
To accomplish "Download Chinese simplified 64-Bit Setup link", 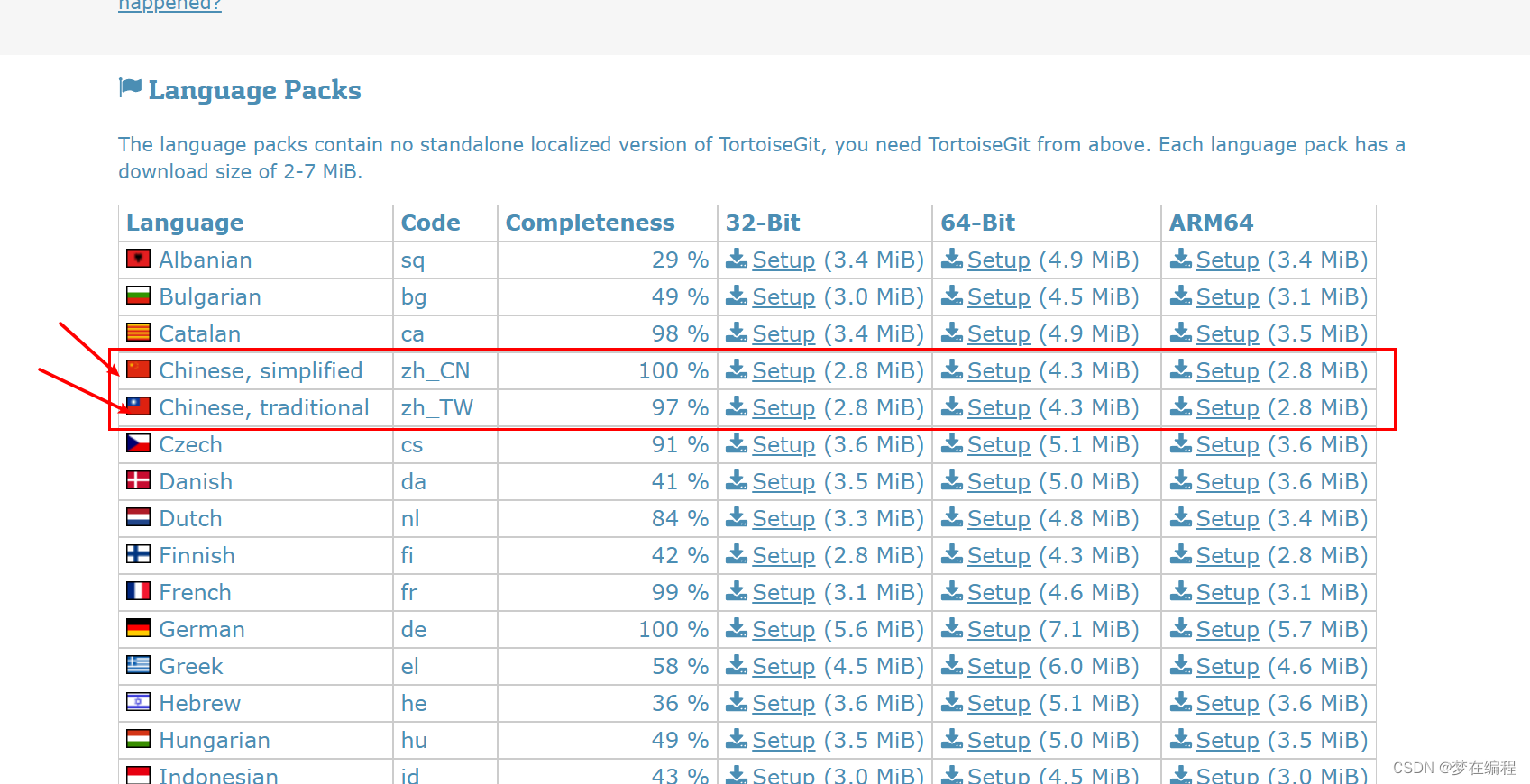I will click(x=999, y=371).
